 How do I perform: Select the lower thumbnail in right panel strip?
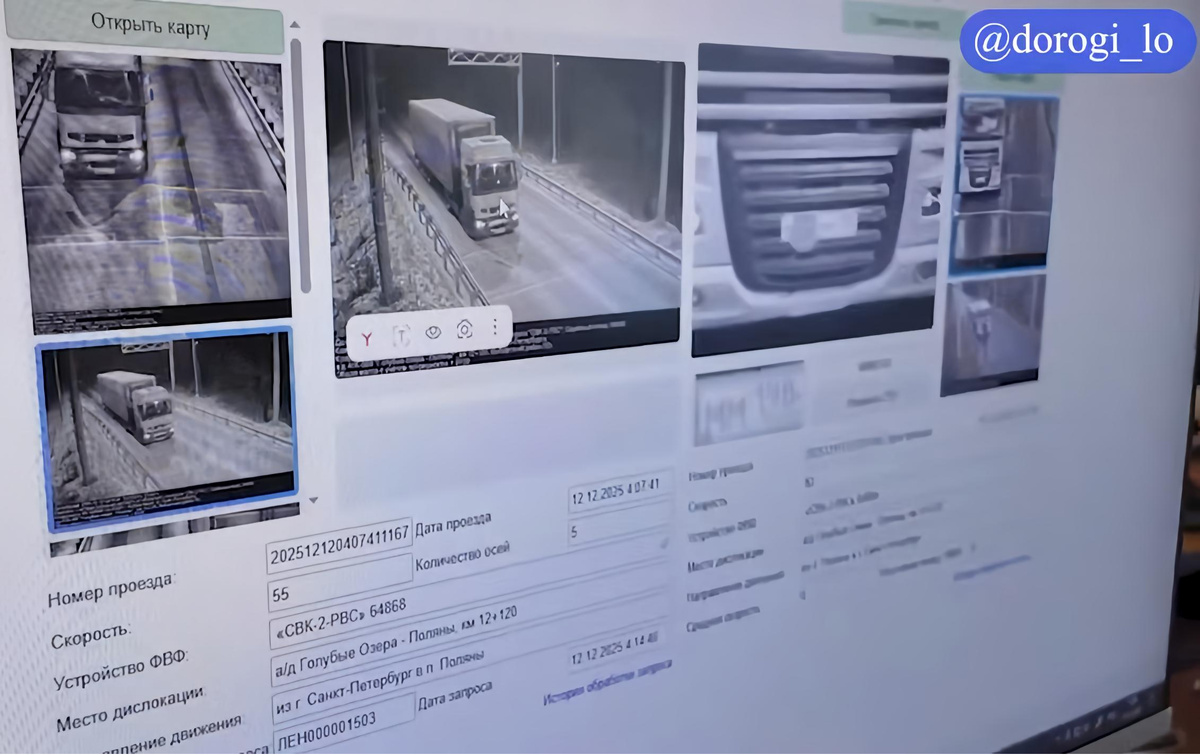pos(992,334)
